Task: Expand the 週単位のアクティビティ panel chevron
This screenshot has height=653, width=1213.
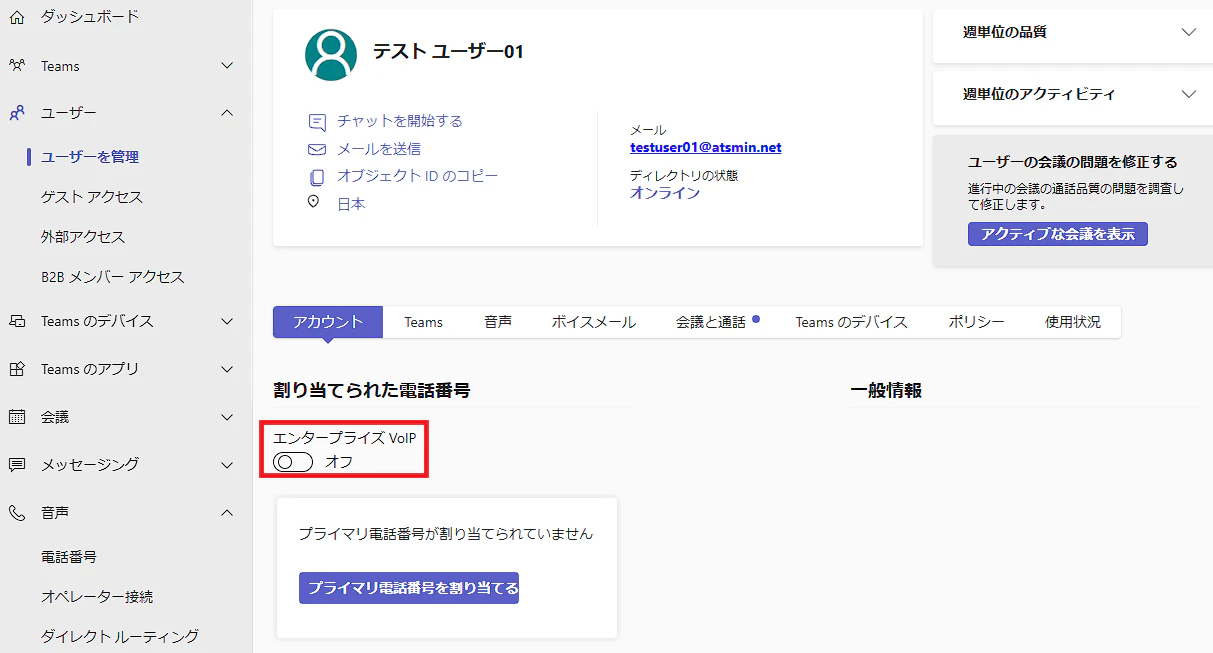Action: [1188, 94]
